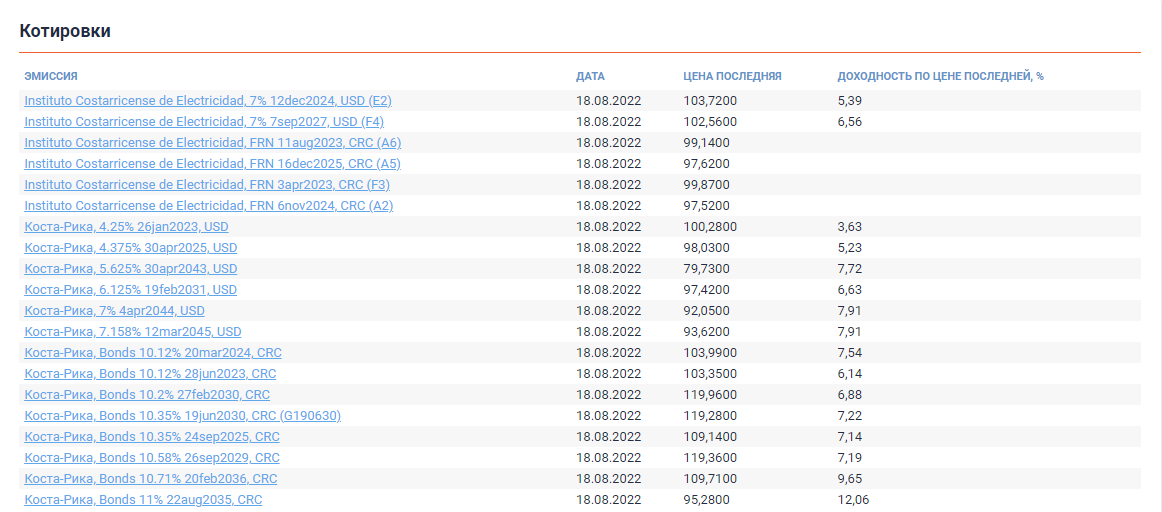The height and width of the screenshot is (512, 1162).
Task: Click Коста-Рика 4.375% 30apr2025 USD link
Action: pos(130,248)
